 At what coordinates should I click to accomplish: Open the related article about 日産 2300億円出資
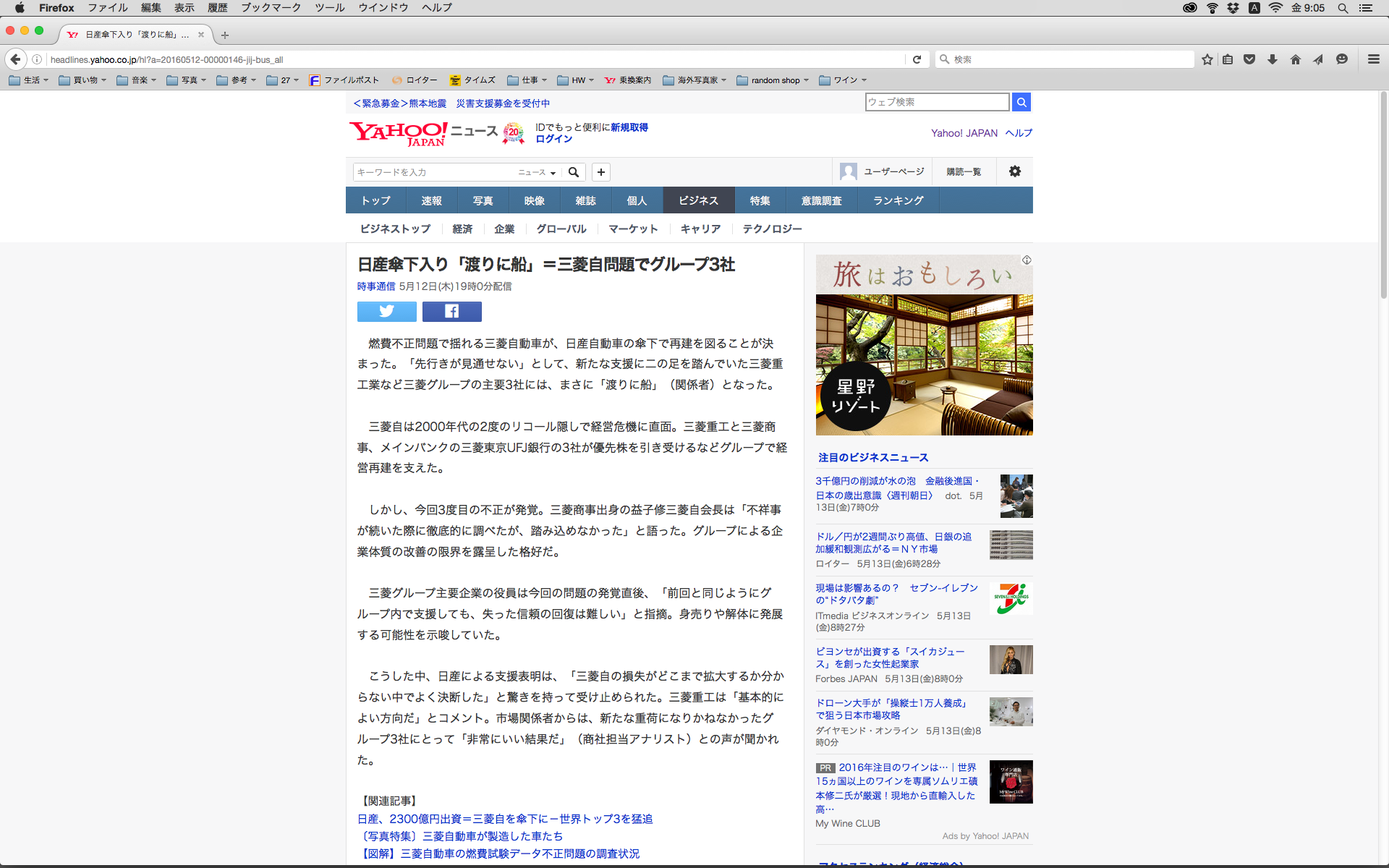[505, 819]
